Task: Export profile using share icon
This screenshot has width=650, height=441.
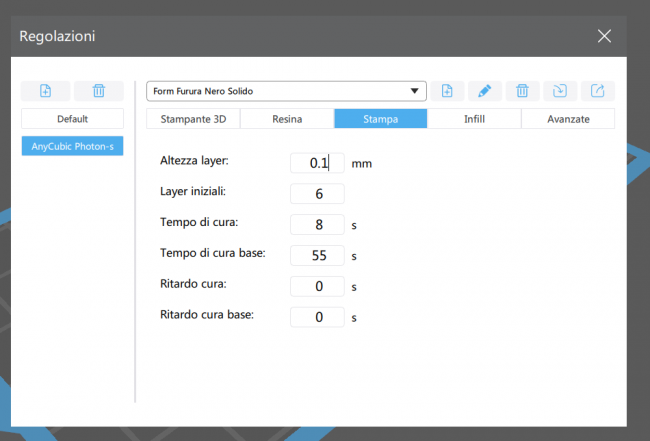Action: (x=597, y=91)
